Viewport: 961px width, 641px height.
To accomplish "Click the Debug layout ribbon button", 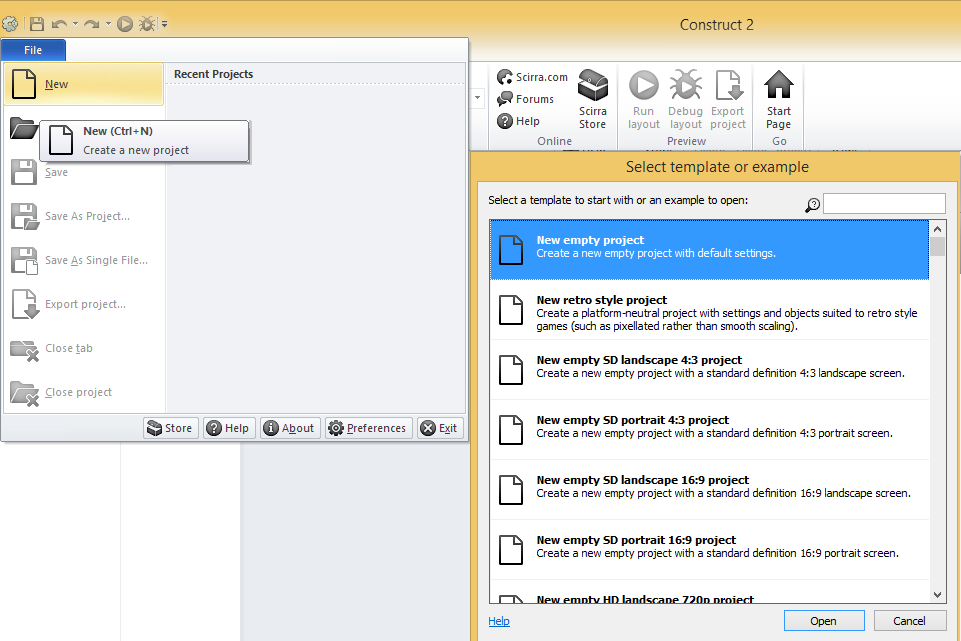I will [685, 99].
